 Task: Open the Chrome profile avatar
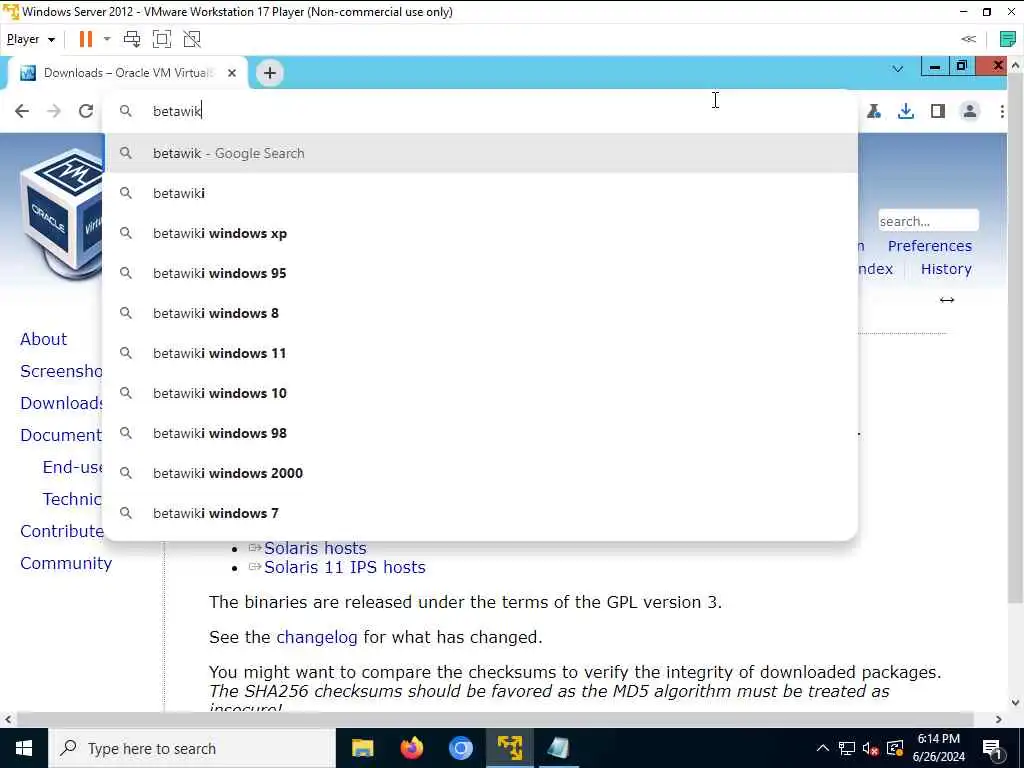pyautogui.click(x=970, y=111)
